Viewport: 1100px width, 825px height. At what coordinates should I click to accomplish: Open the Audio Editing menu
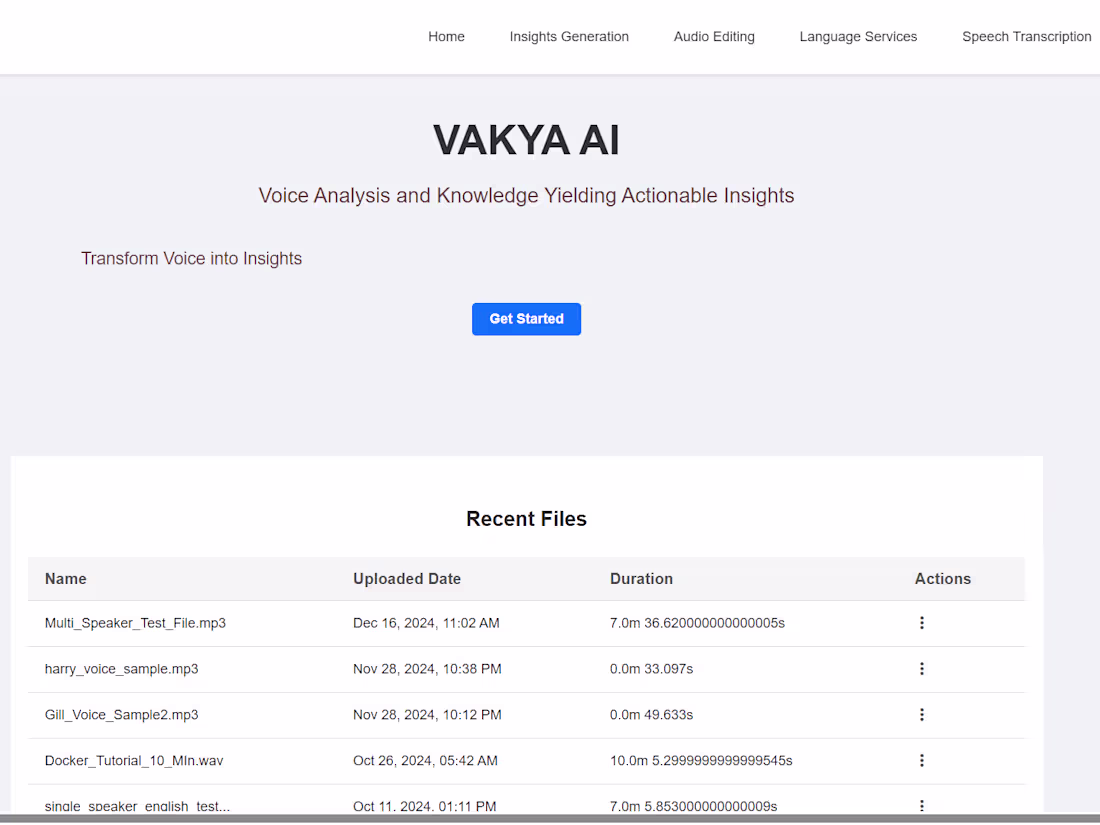tap(714, 37)
